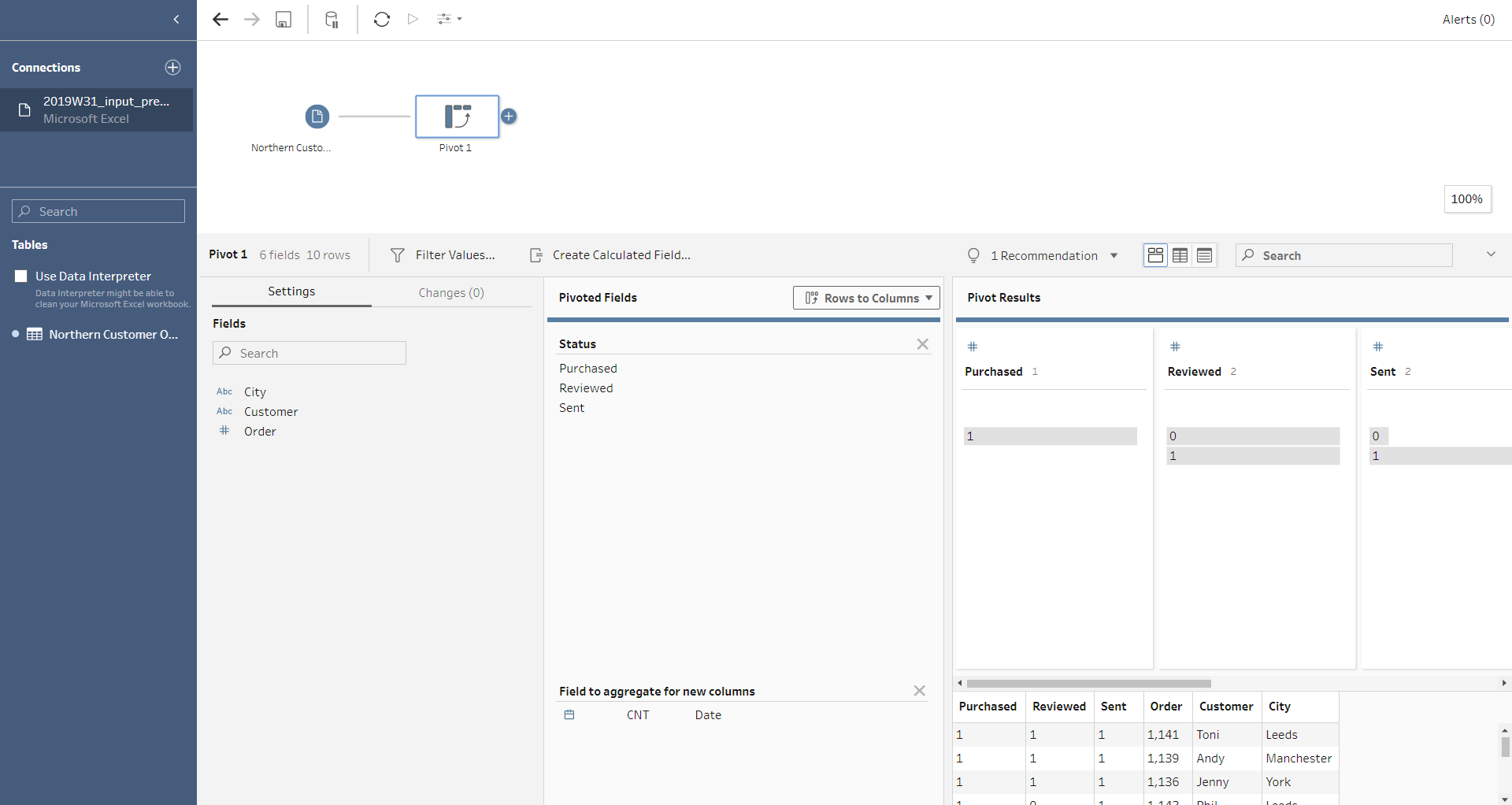
Task: Click the Pivot Results horizontal scrollbar
Action: tap(1088, 684)
